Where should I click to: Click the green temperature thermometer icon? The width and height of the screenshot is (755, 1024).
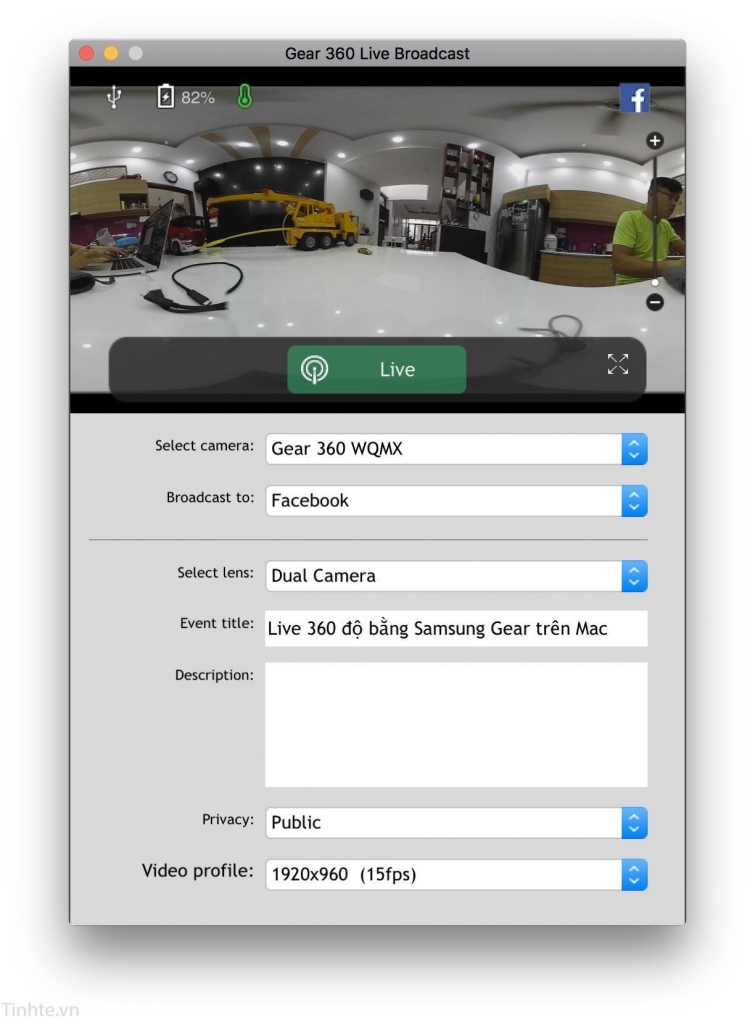pyautogui.click(x=244, y=97)
